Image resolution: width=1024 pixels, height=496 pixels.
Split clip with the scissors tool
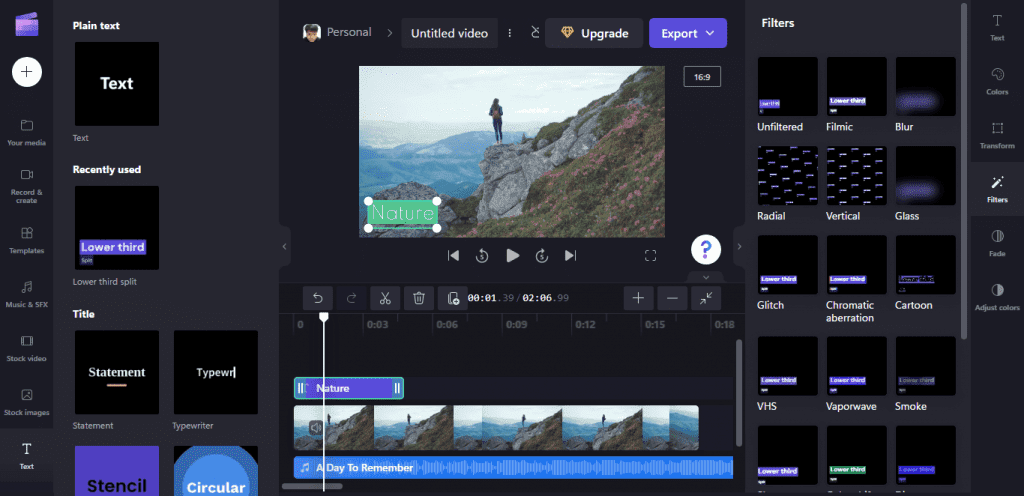coord(385,298)
